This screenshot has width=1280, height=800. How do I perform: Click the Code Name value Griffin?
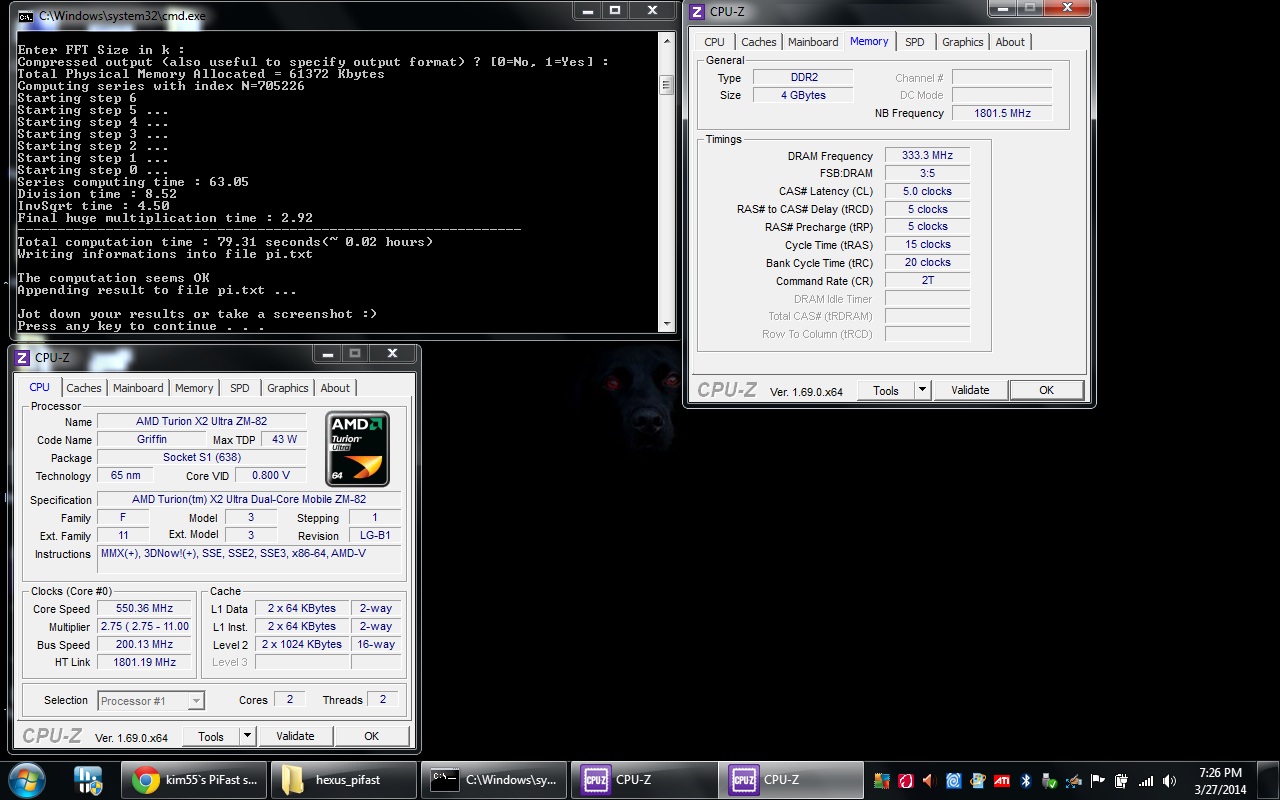point(152,439)
